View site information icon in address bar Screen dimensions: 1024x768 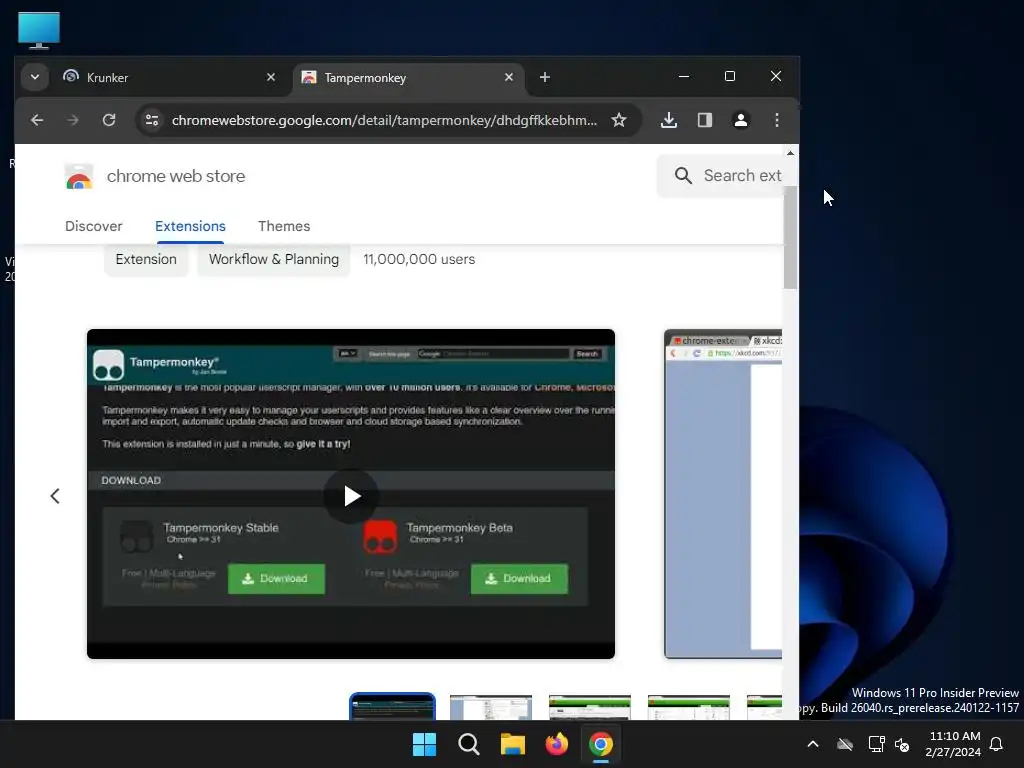[152, 120]
